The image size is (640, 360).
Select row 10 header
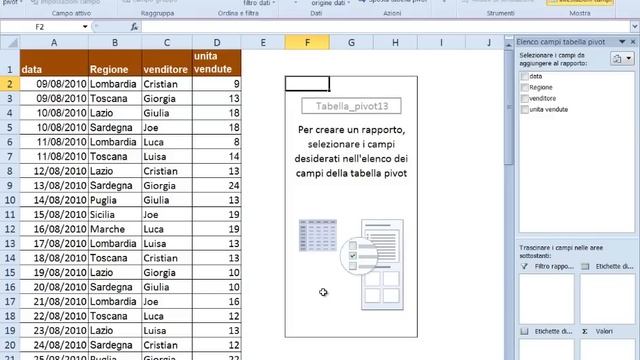pyautogui.click(x=10, y=200)
